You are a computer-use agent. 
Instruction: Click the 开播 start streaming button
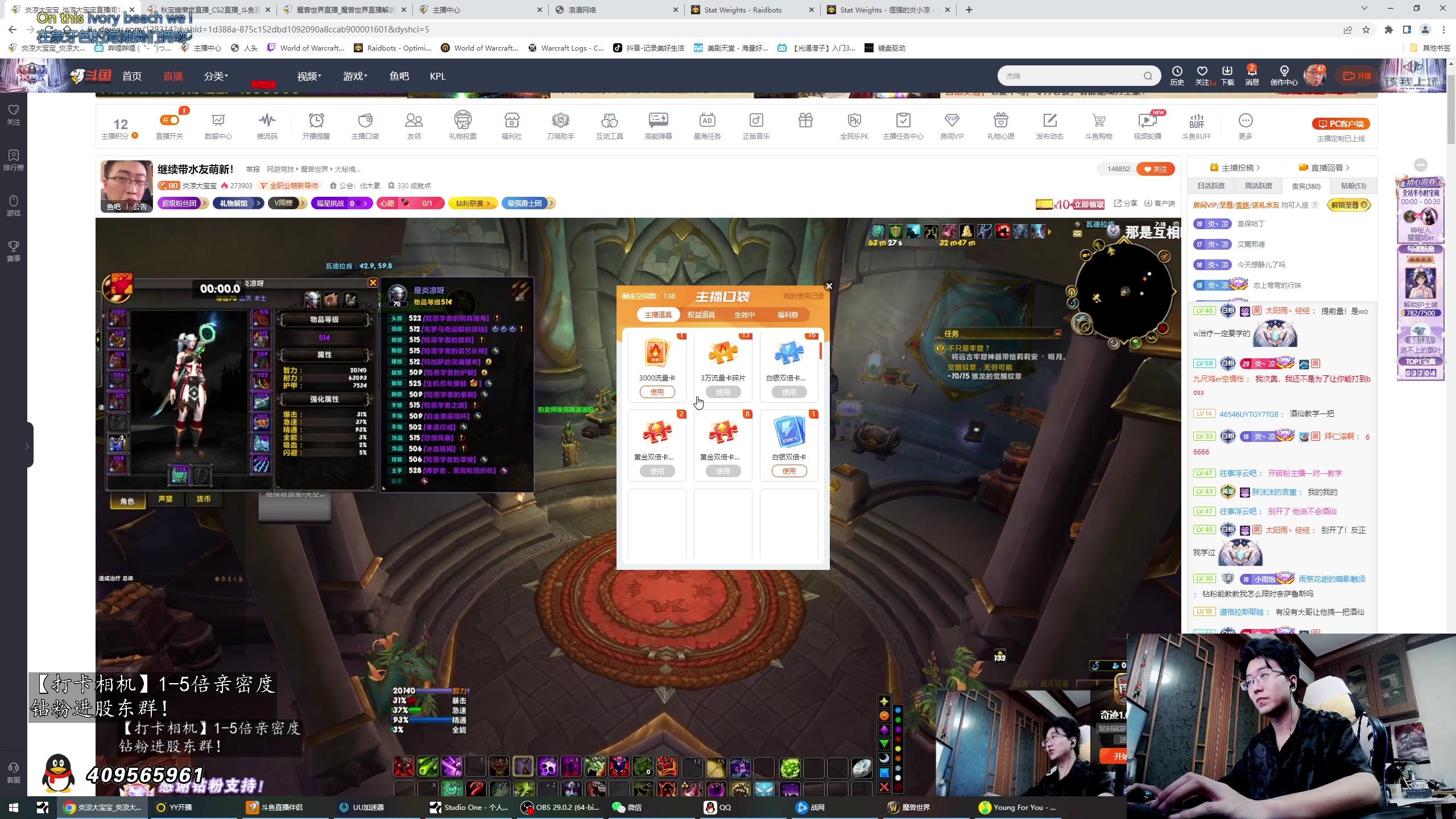(x=1357, y=76)
